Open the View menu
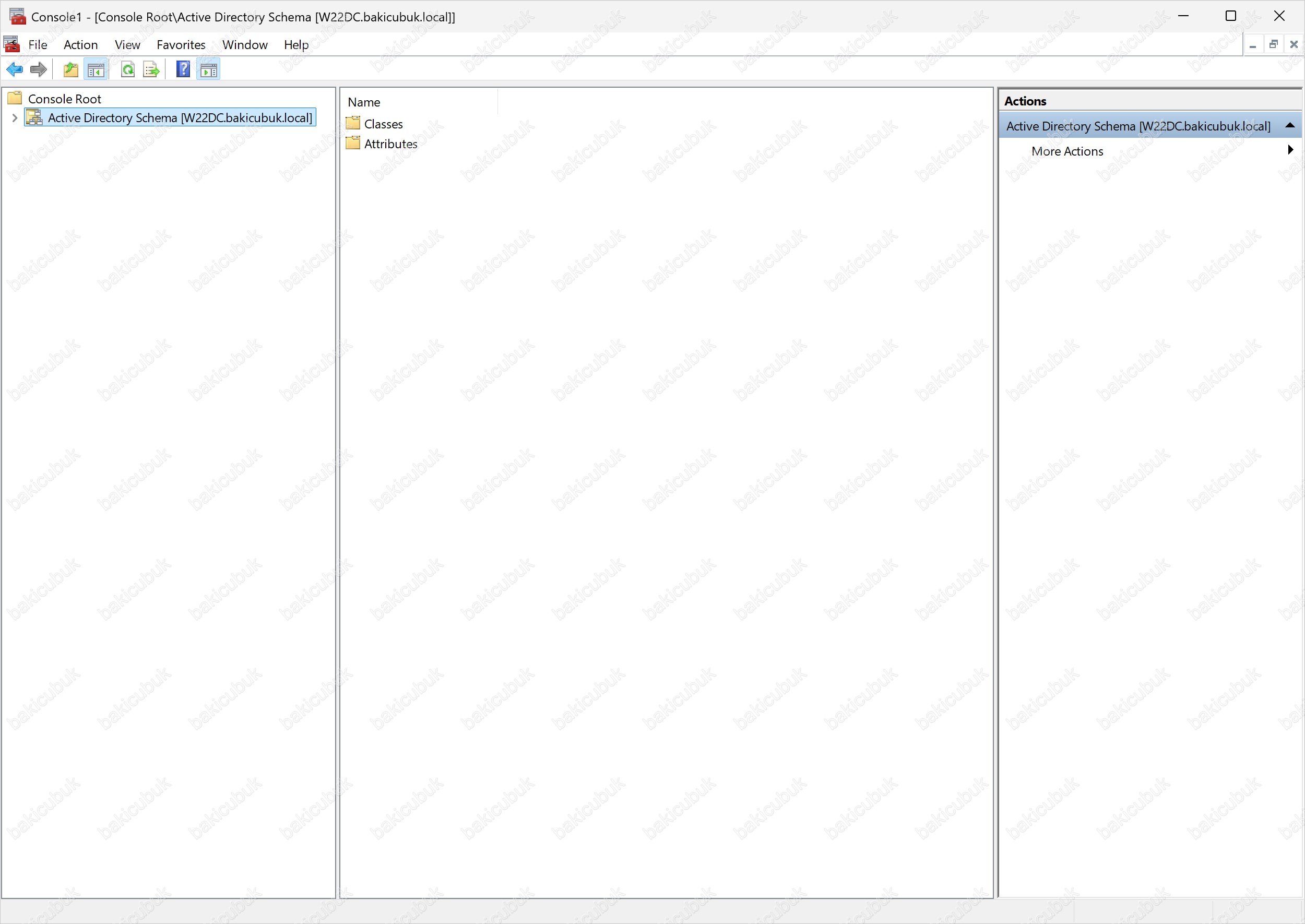This screenshot has width=1305, height=924. click(x=127, y=45)
